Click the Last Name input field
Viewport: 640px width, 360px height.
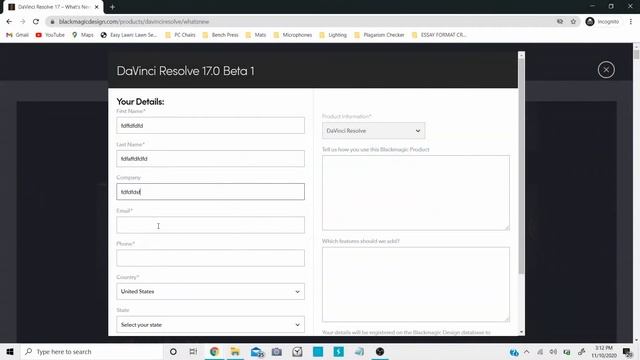210,158
